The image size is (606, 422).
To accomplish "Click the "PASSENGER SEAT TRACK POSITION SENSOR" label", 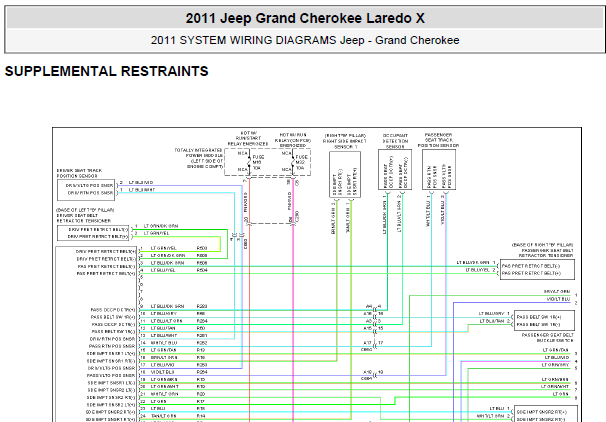I will tap(438, 140).
